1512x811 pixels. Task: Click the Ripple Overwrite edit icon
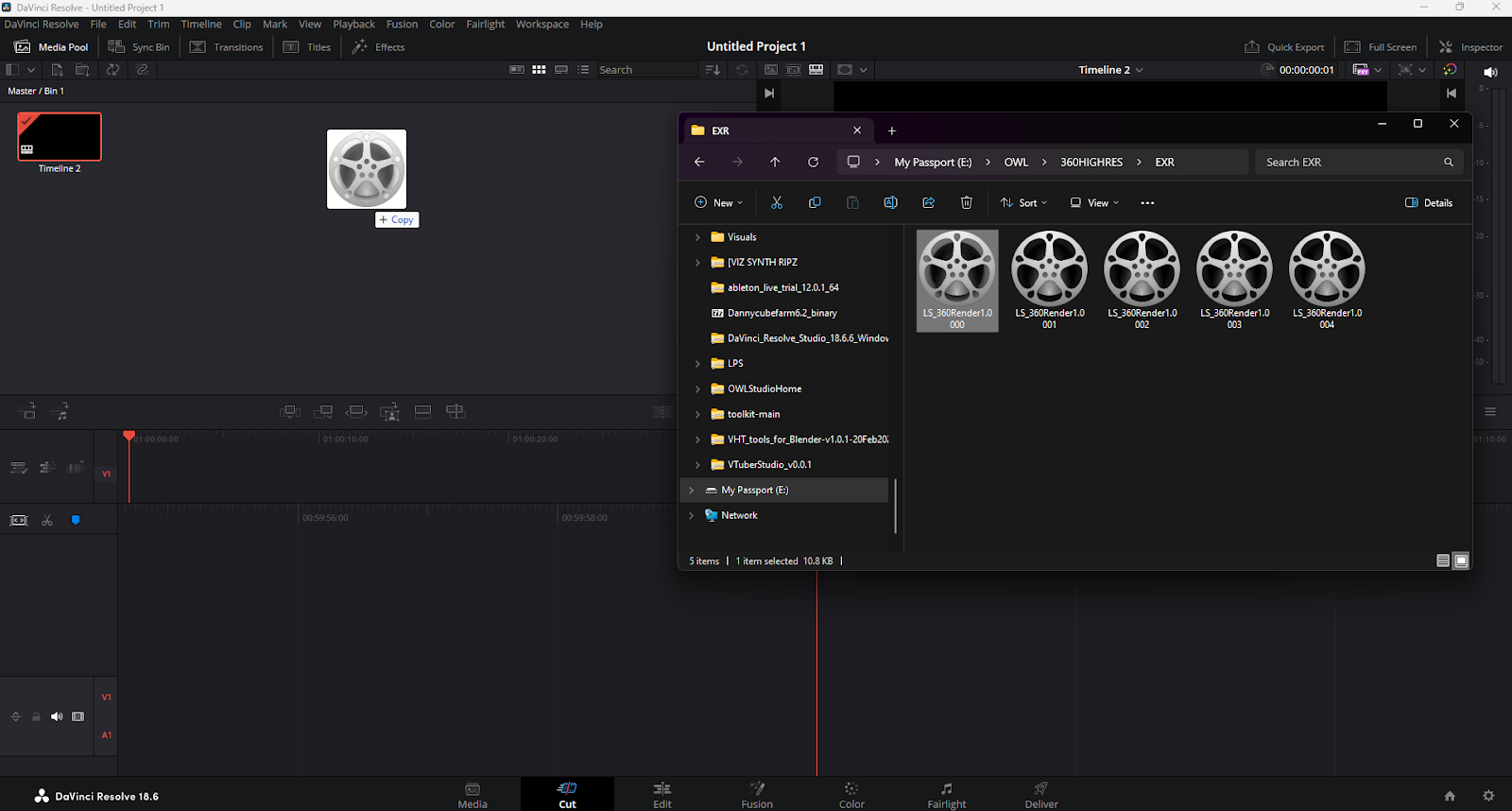coord(356,411)
